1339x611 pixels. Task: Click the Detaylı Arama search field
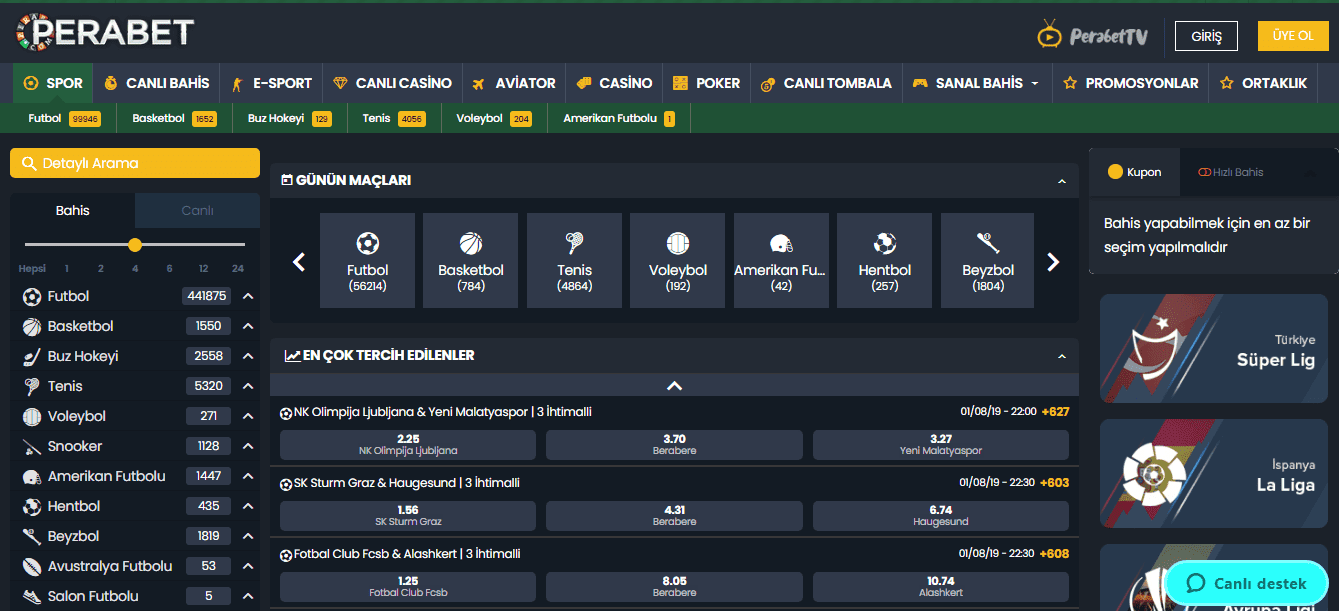(135, 163)
